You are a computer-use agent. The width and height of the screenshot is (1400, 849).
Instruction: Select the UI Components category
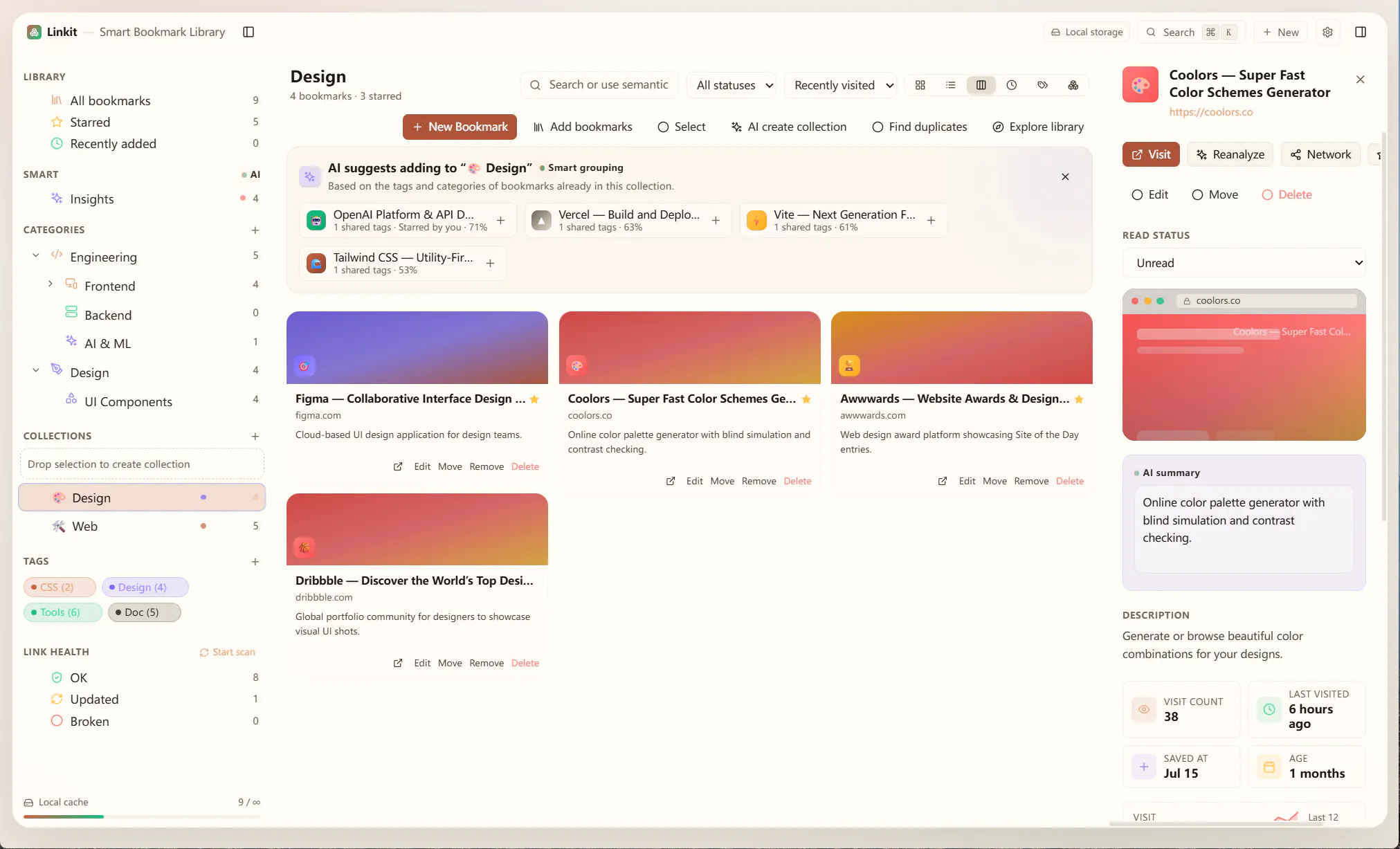coord(142,401)
